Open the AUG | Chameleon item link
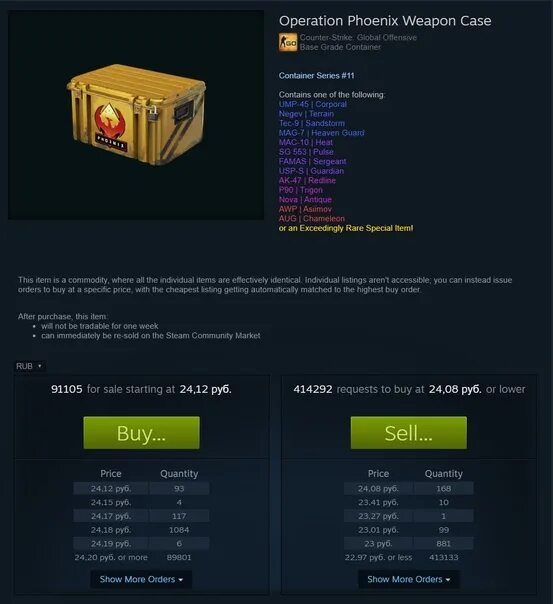Viewport: 553px width, 604px height. click(312, 219)
